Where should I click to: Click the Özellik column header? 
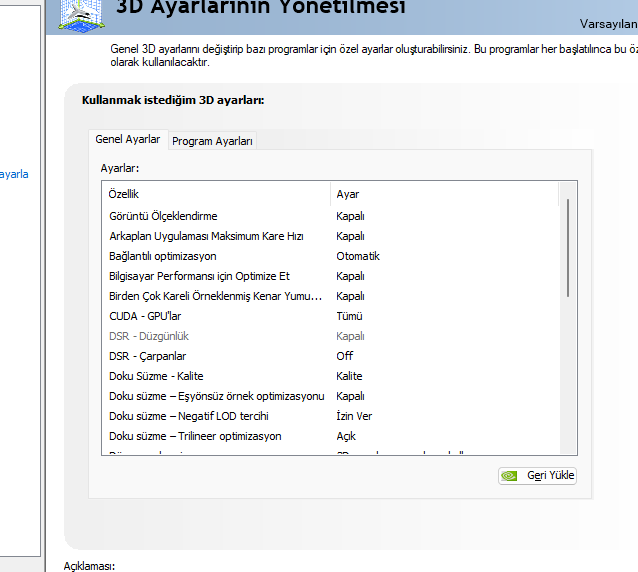coord(216,194)
